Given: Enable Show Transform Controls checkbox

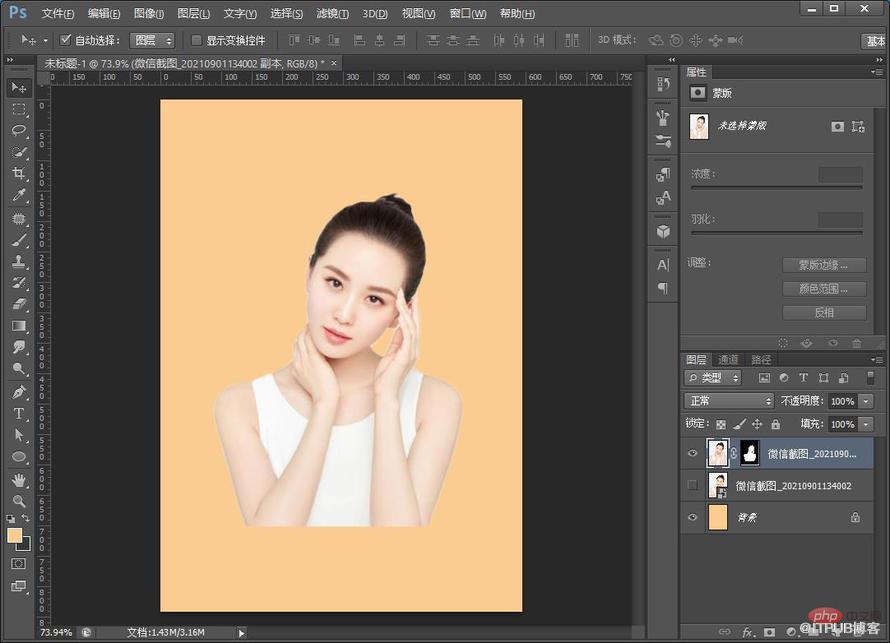Looking at the screenshot, I should tap(196, 40).
